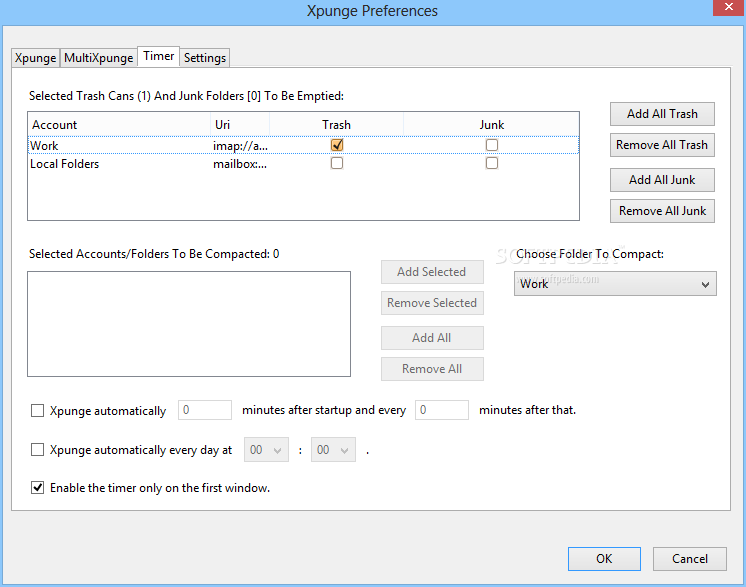Check Junk for the Work account
Image resolution: width=746 pixels, height=587 pixels.
click(491, 145)
